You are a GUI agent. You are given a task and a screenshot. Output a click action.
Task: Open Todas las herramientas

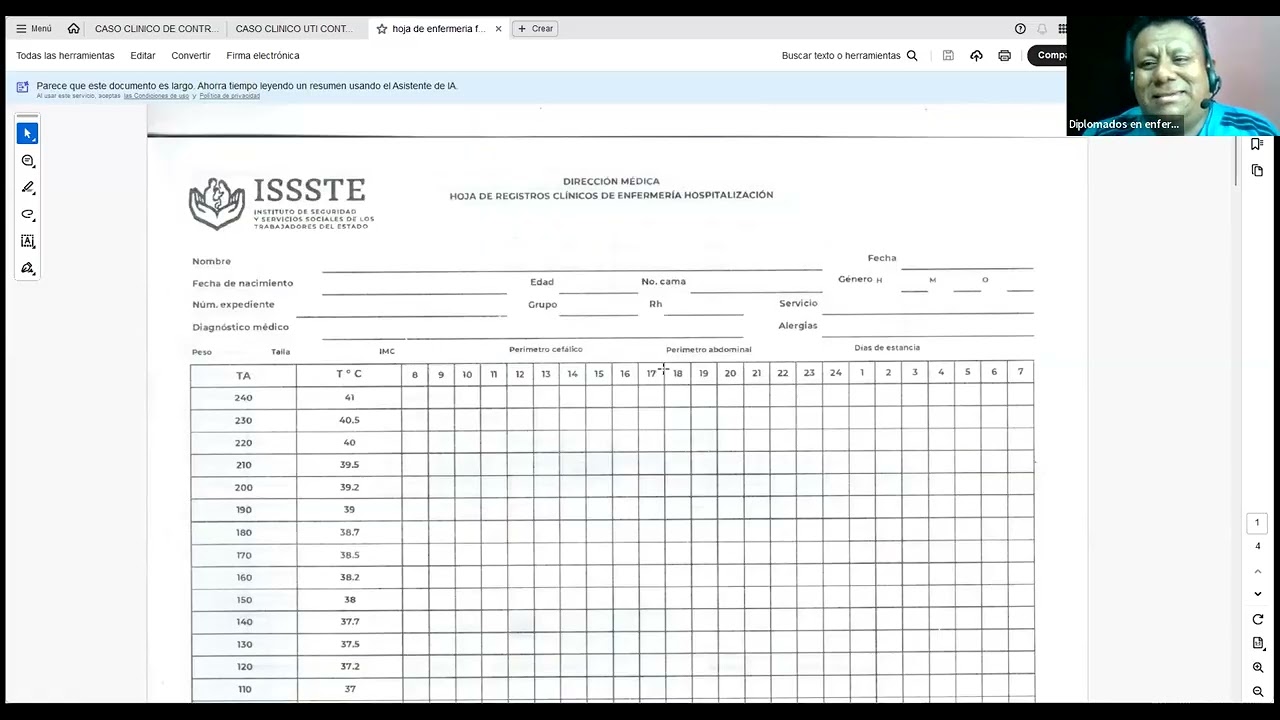65,56
